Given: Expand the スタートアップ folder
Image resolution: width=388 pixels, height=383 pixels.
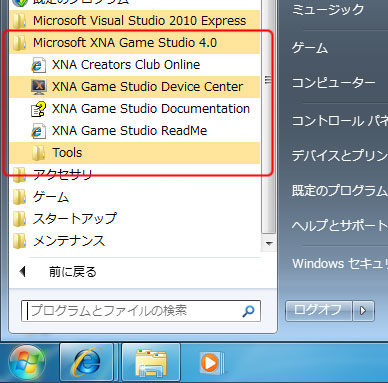Looking at the screenshot, I should pos(134,219).
